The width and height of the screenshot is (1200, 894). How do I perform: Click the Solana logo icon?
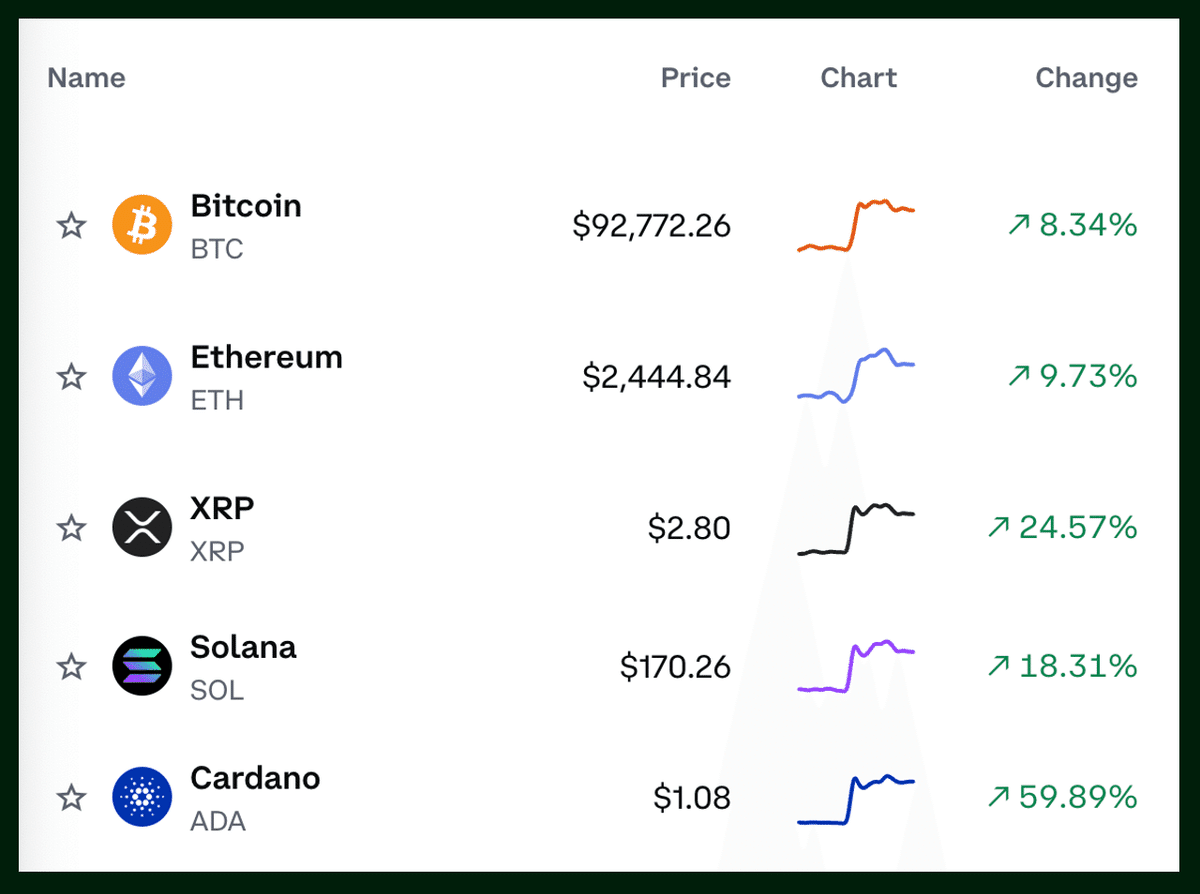pos(143,666)
